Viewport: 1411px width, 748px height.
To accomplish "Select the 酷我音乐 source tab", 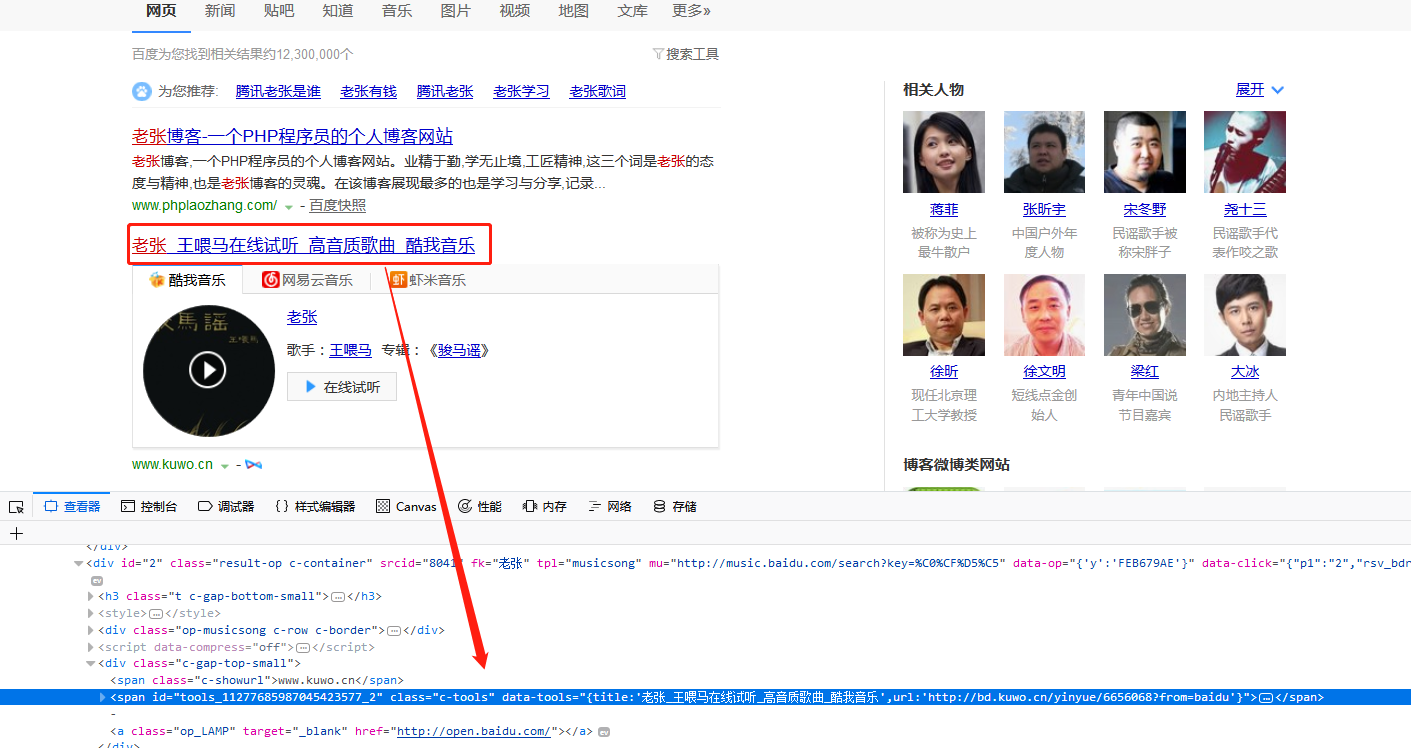I will (x=187, y=279).
